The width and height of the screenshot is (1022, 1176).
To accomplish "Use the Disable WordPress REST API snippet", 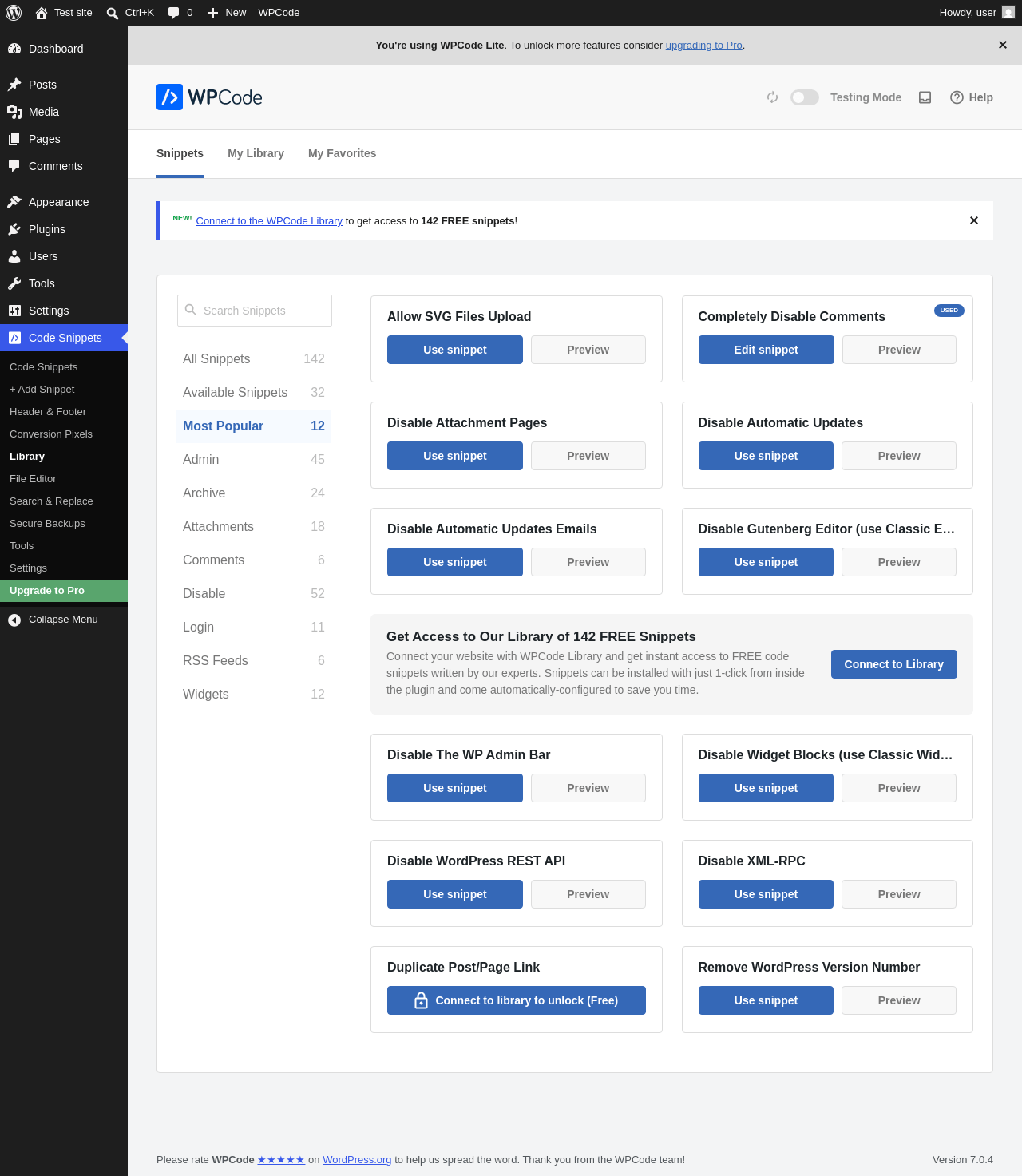I will tap(455, 894).
